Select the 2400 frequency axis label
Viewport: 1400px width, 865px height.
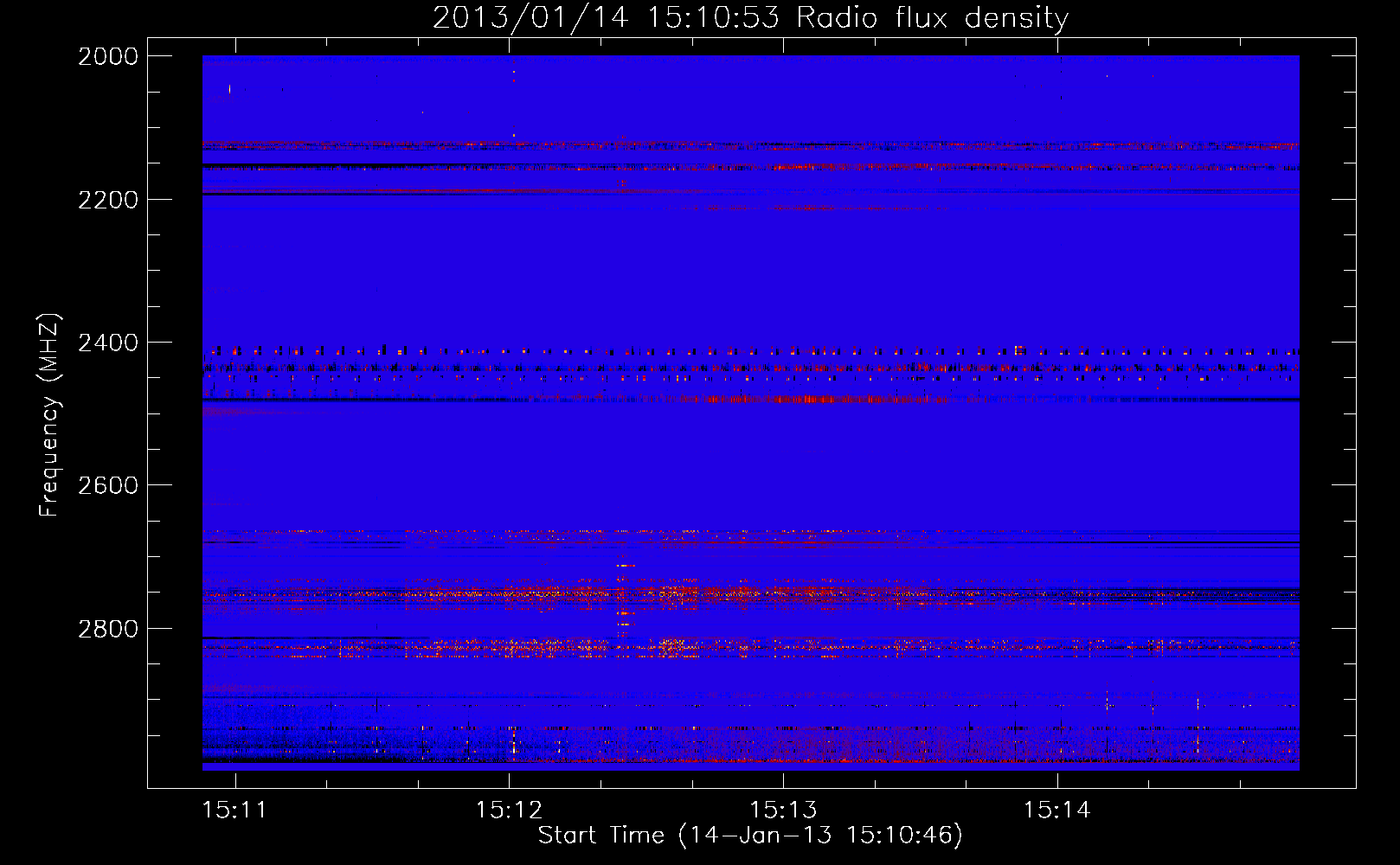point(108,343)
